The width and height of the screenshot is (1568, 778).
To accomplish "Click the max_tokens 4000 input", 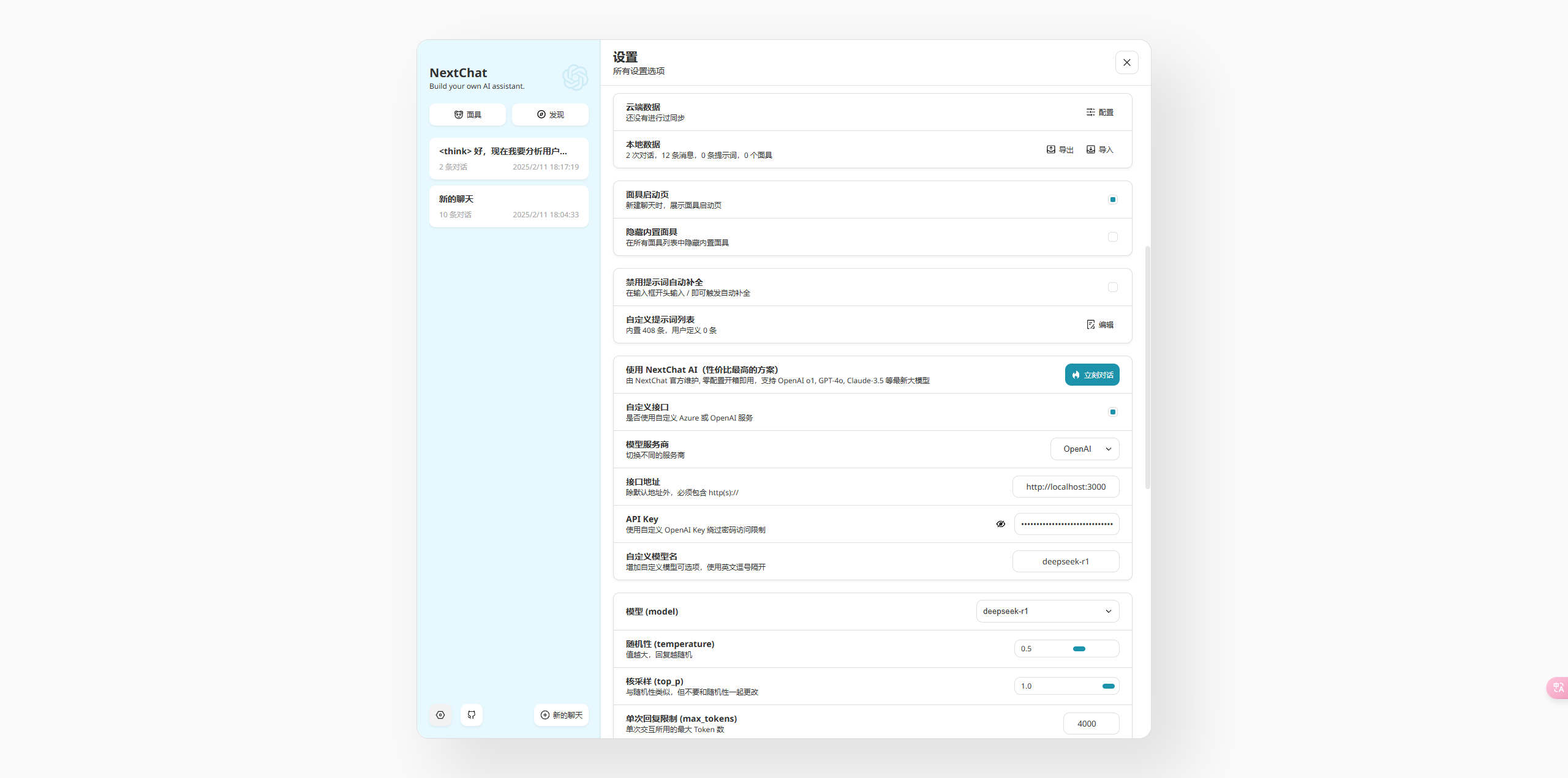I will [1091, 724].
